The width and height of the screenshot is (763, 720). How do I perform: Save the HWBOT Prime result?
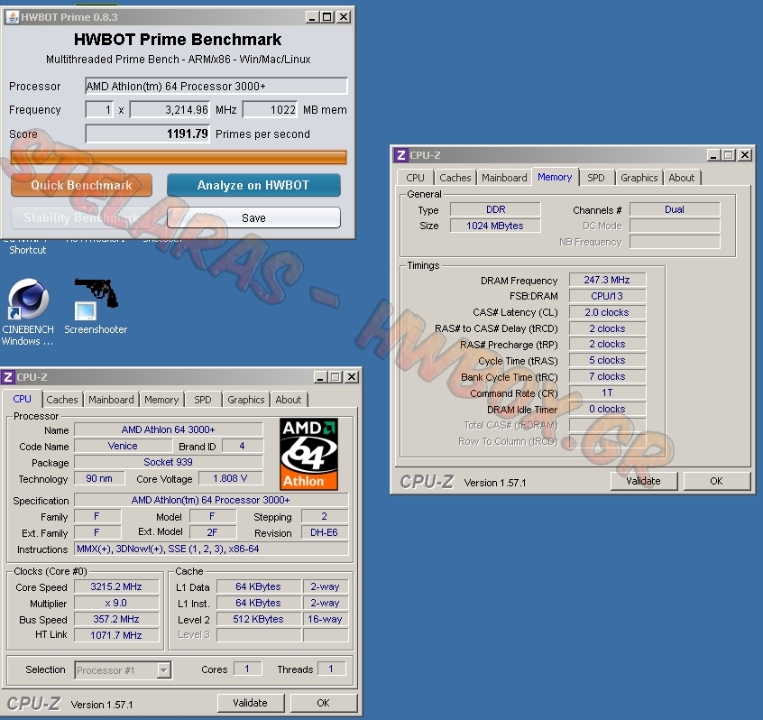254,217
